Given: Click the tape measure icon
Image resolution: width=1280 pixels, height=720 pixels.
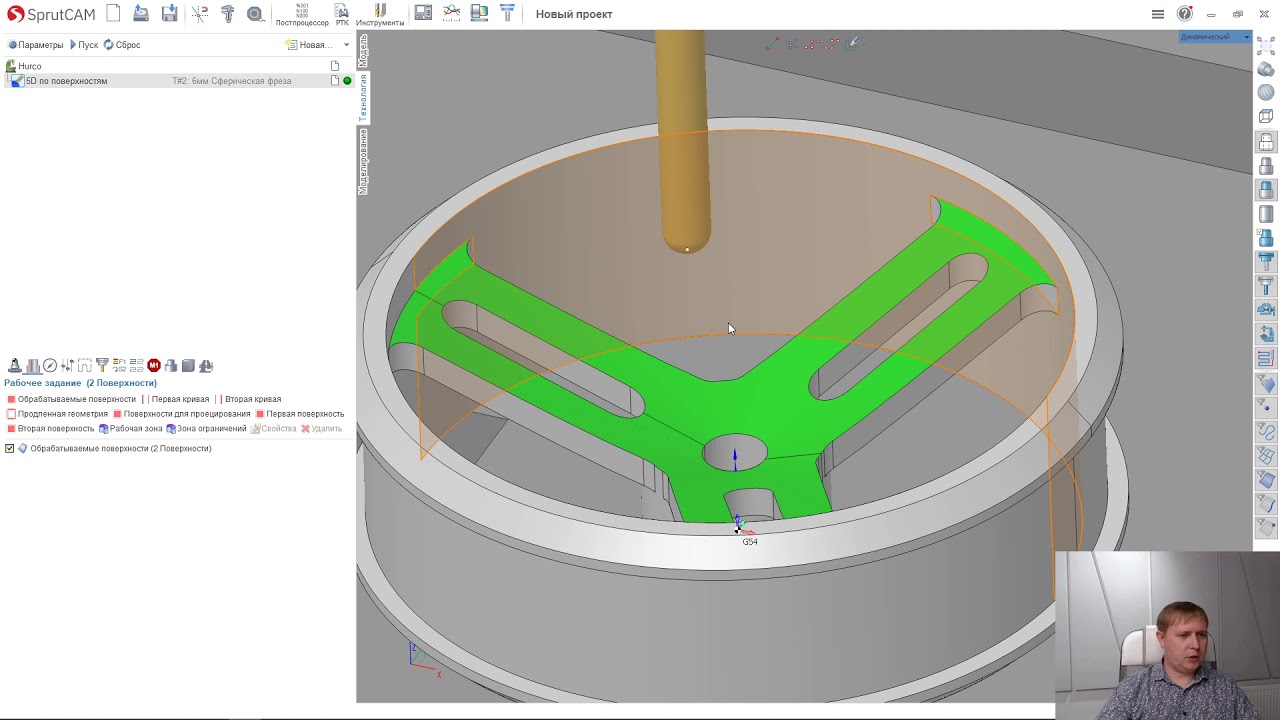Looking at the screenshot, I should 256,14.
